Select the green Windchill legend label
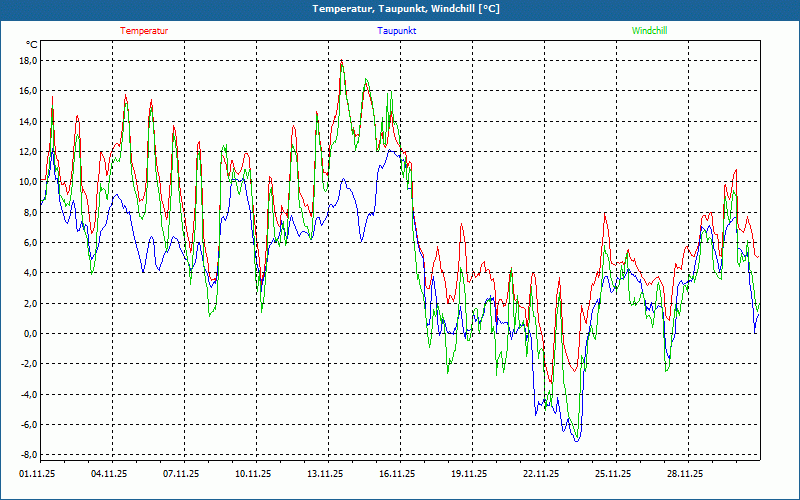This screenshot has width=800, height=500. tap(649, 31)
